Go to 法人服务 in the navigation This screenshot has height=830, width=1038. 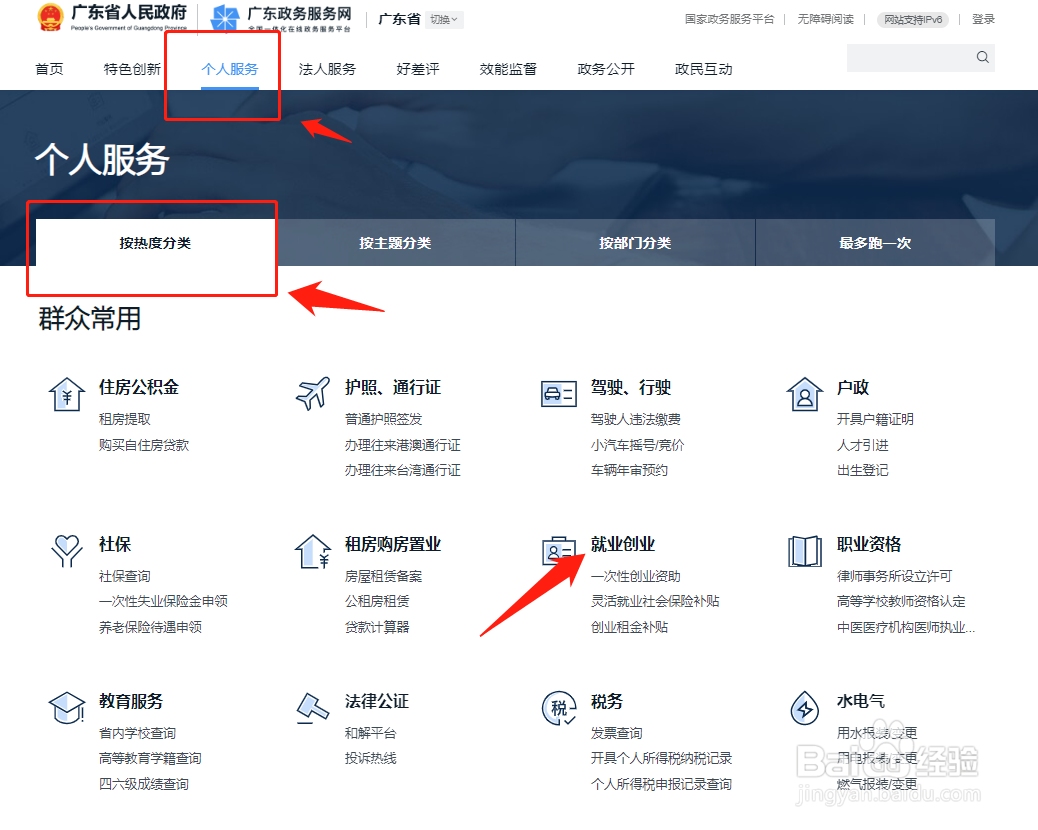point(327,70)
